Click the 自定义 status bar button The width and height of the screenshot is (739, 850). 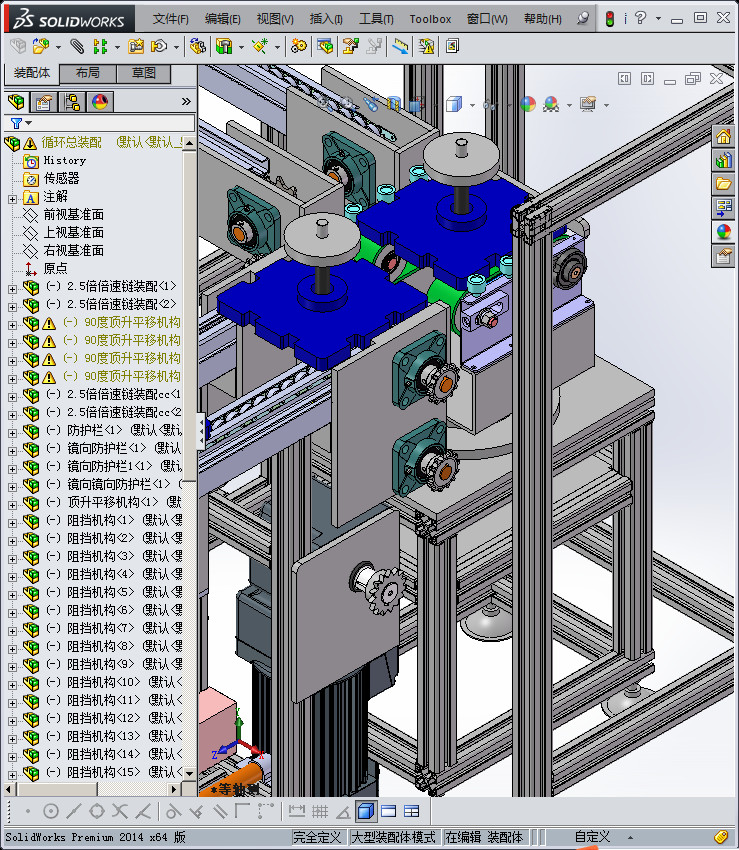coord(593,838)
